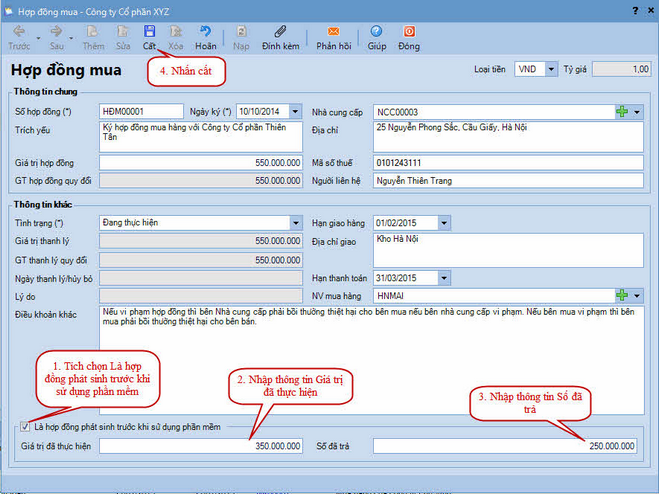
Task: Add new purchasing employee with green plus
Action: coord(622,296)
